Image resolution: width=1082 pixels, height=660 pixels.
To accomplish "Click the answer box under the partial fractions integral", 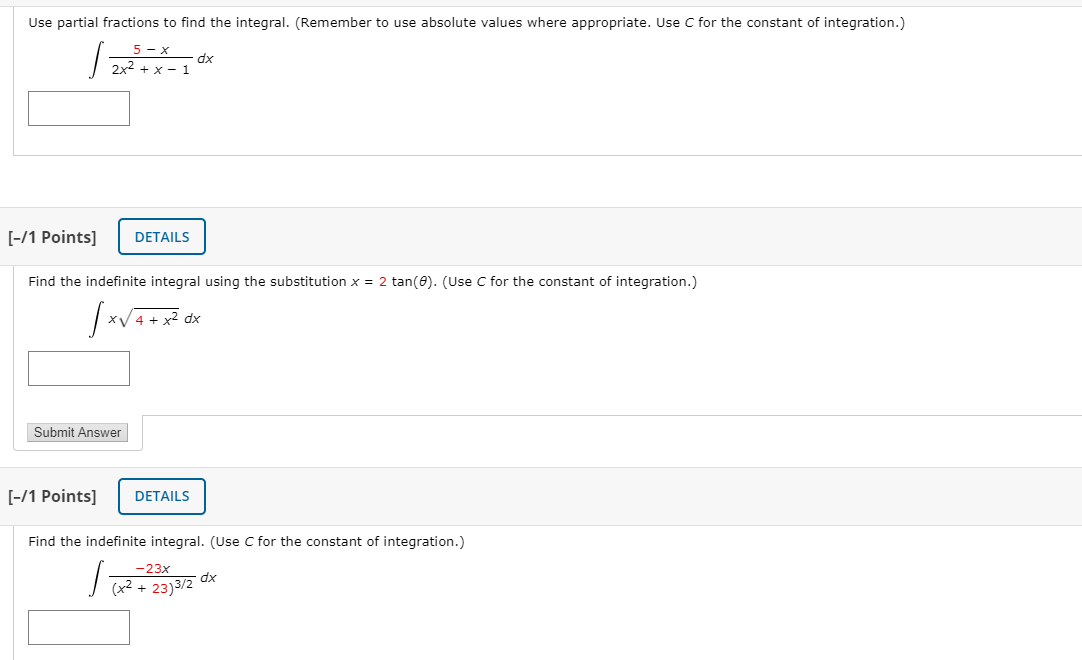I will [78, 108].
